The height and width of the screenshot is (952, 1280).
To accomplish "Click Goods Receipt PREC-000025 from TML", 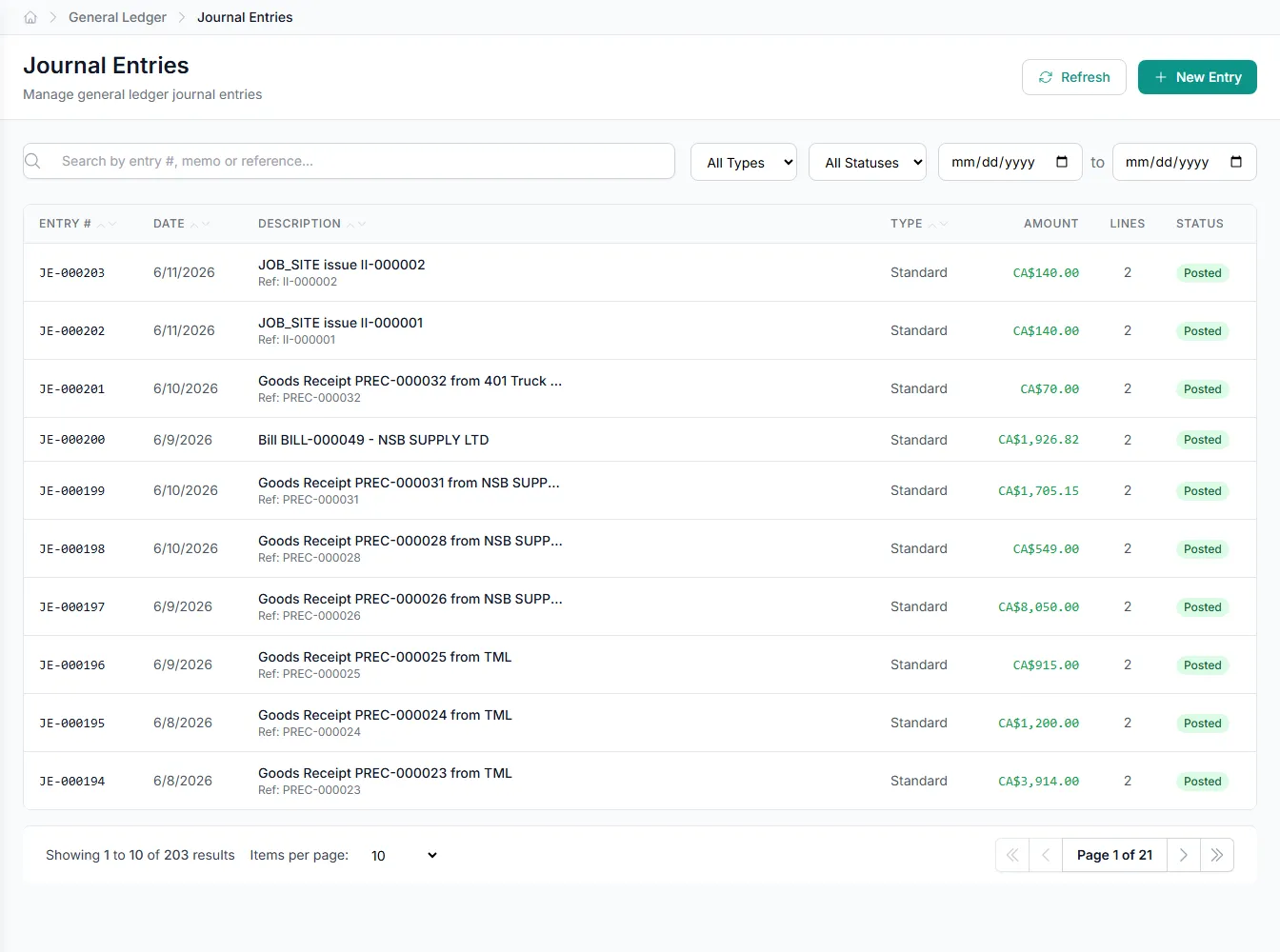I will pyautogui.click(x=385, y=657).
